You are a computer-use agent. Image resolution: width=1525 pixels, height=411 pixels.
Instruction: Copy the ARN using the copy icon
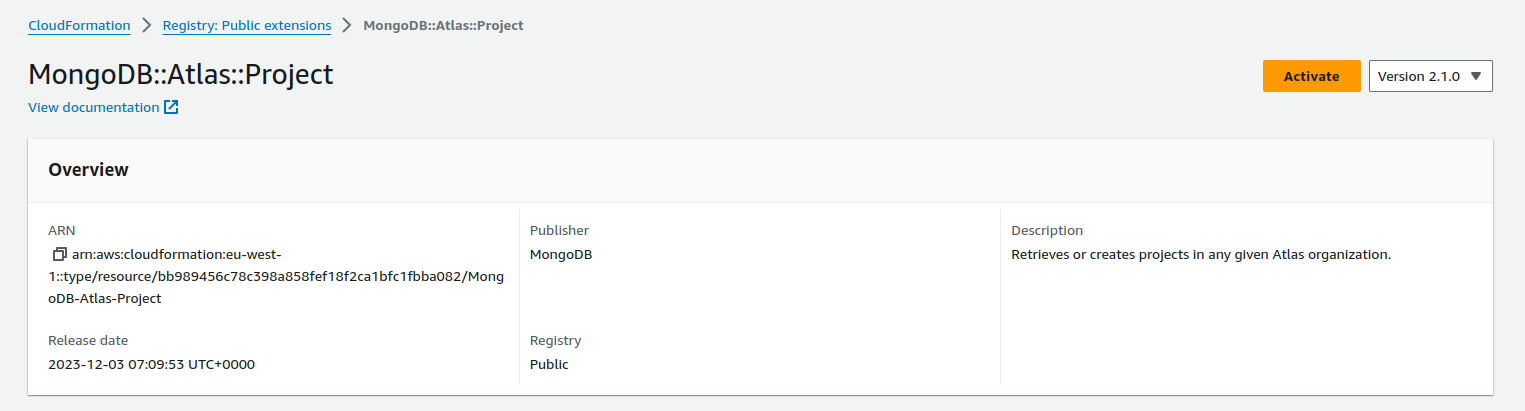click(x=59, y=255)
